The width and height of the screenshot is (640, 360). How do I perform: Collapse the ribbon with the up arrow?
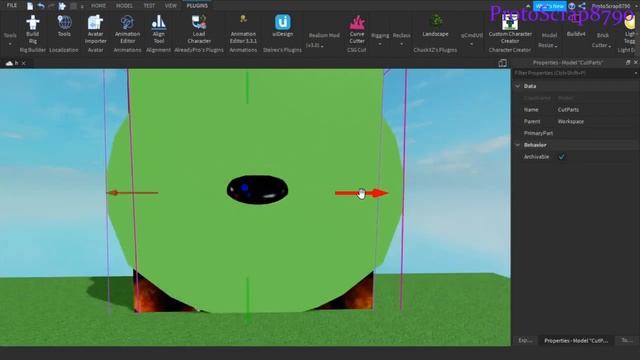coord(528,6)
